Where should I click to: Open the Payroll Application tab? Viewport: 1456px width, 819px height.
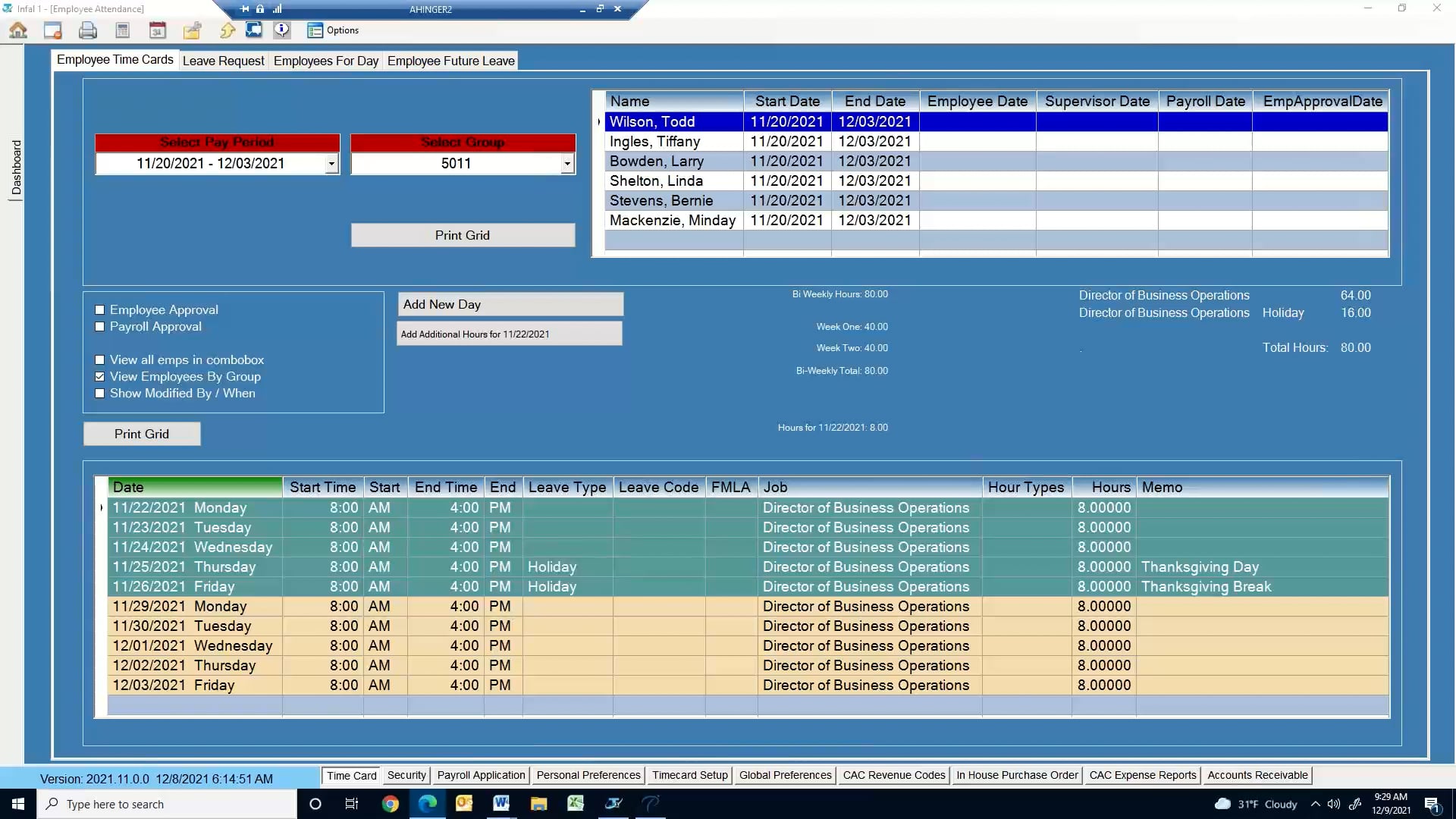point(481,775)
